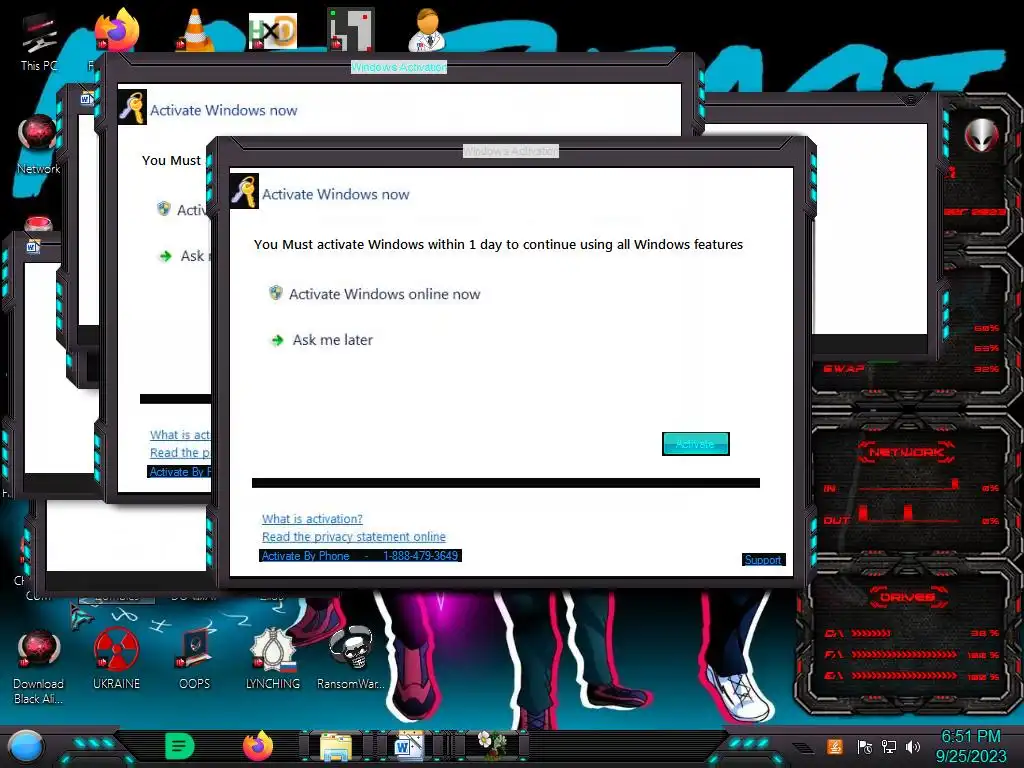Click the rear dialog's What is act link
The width and height of the screenshot is (1024, 768).
coord(180,435)
